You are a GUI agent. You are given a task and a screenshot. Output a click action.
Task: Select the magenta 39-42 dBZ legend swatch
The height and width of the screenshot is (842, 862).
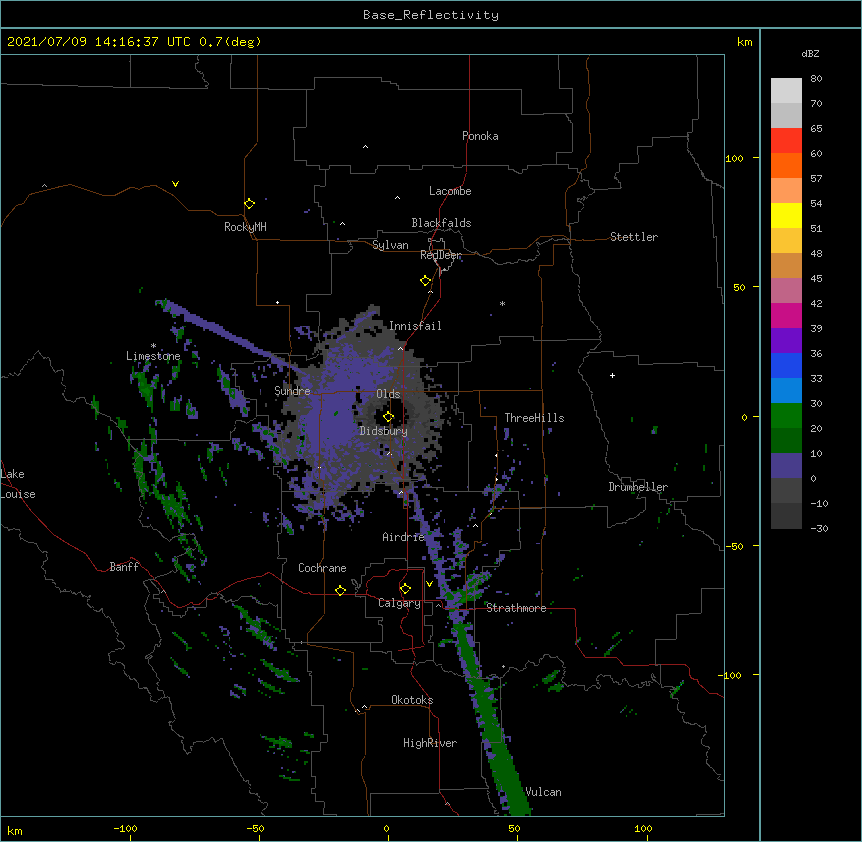(786, 315)
